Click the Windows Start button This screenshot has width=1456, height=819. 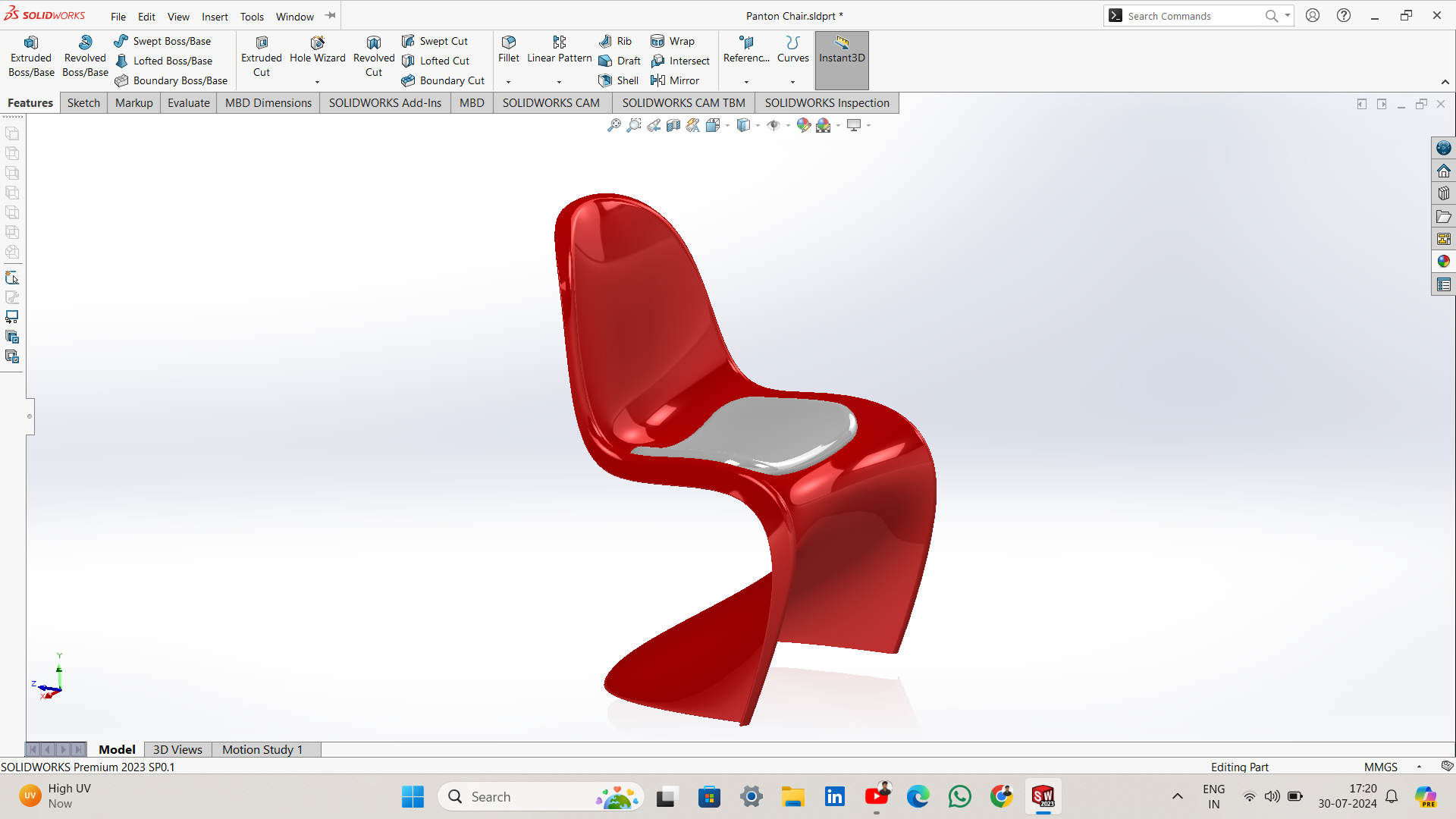click(x=413, y=797)
